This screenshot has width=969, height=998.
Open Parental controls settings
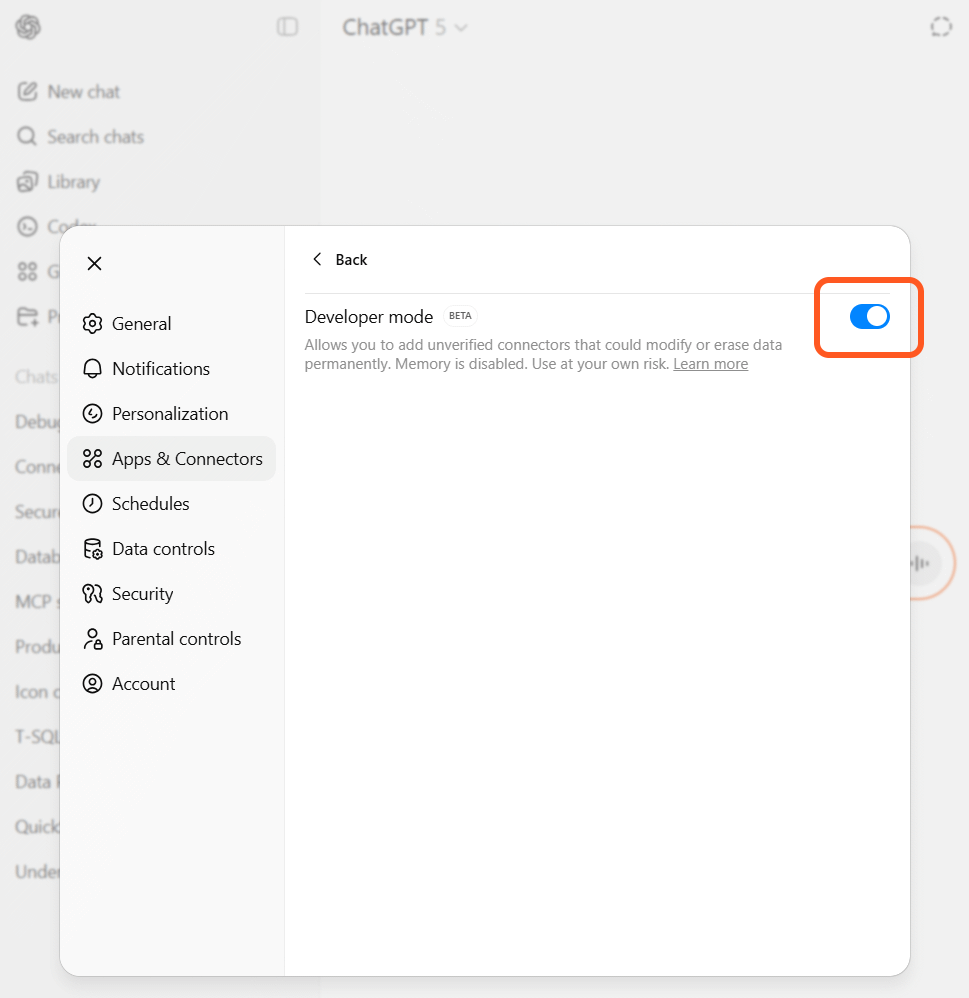[x=177, y=638]
